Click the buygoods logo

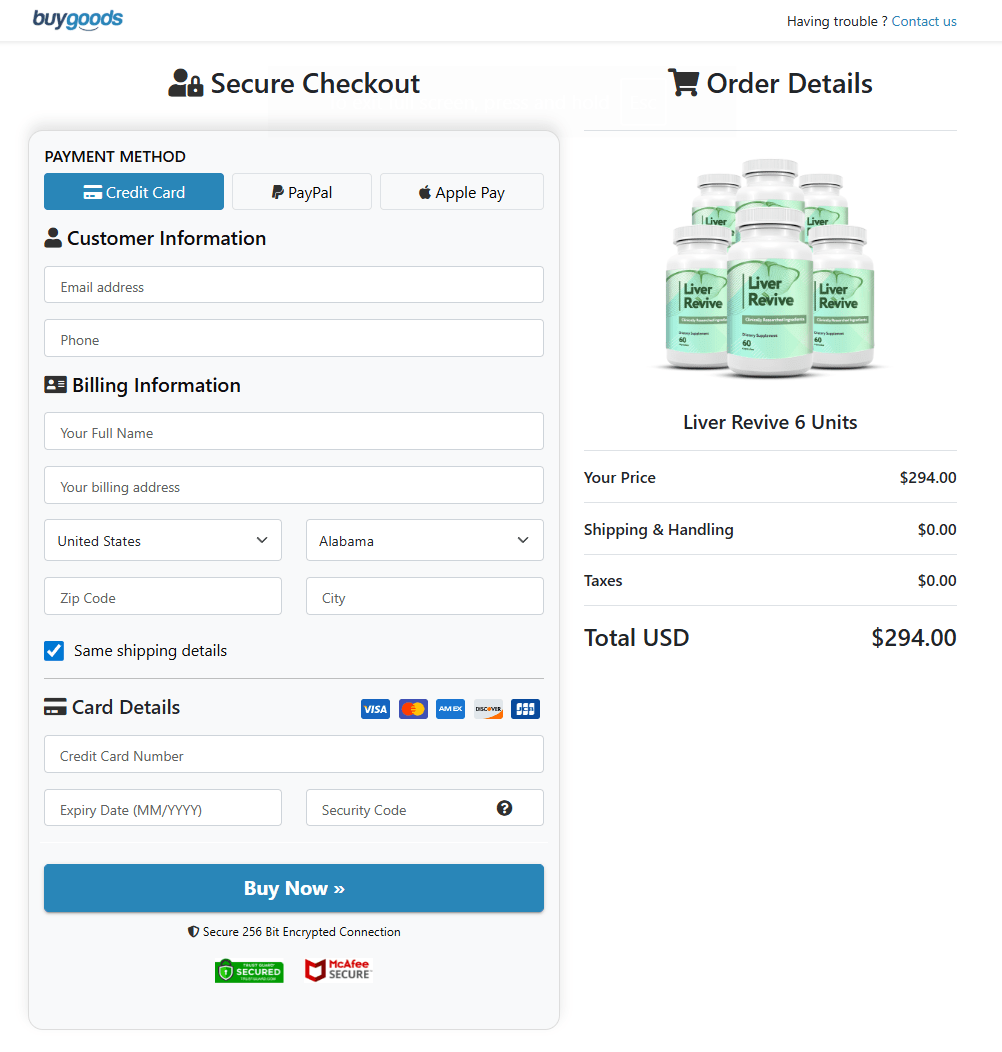click(78, 19)
